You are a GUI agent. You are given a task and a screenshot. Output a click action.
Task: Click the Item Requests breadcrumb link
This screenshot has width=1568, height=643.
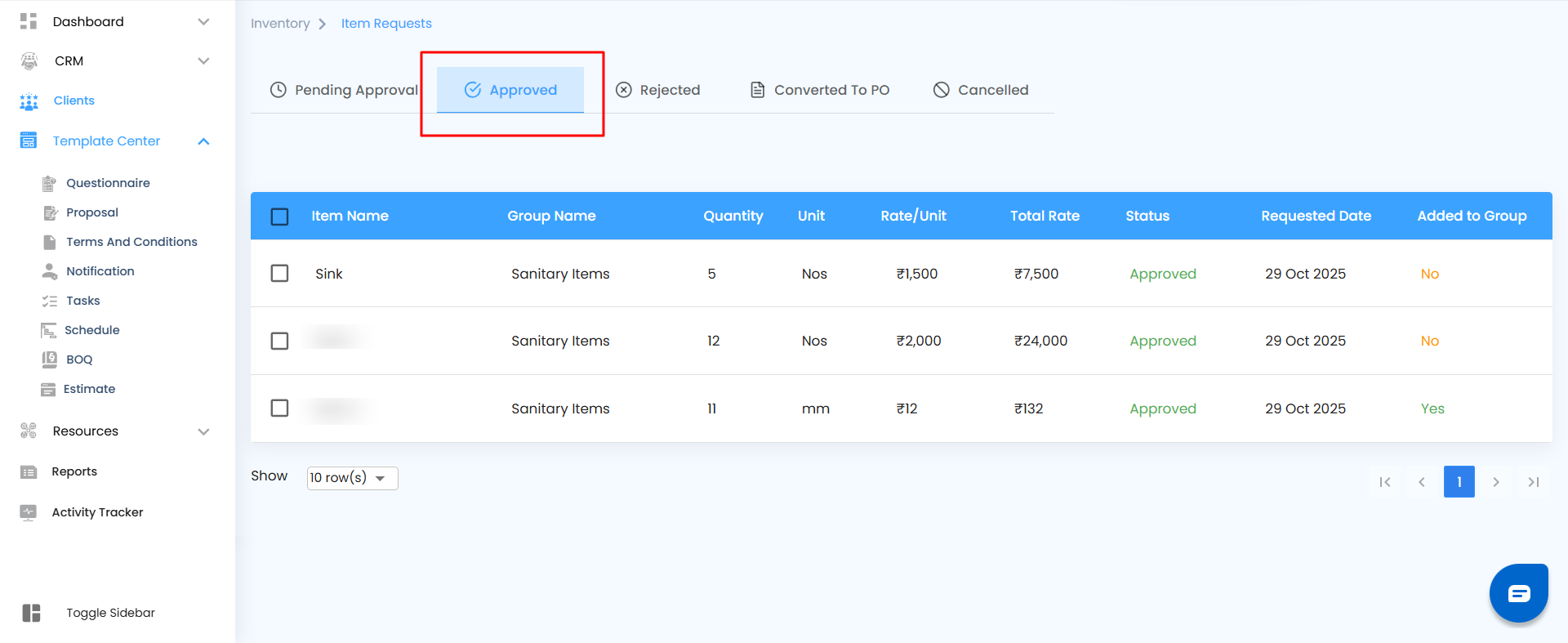click(386, 24)
